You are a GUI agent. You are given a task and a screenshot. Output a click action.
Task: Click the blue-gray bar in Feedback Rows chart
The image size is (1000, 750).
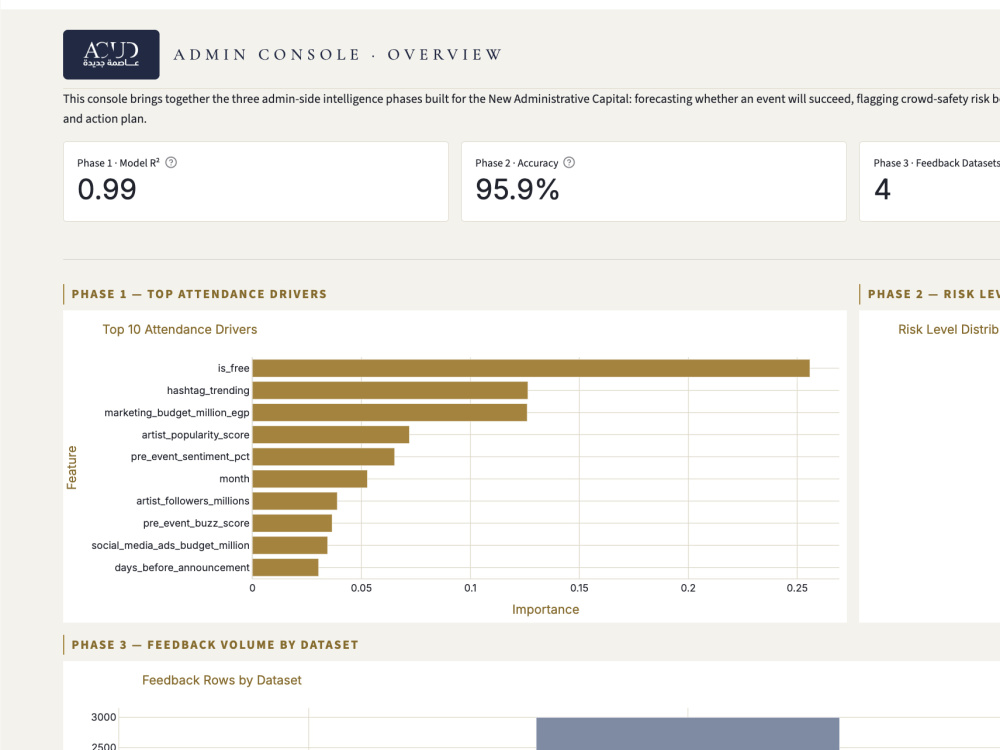[688, 733]
